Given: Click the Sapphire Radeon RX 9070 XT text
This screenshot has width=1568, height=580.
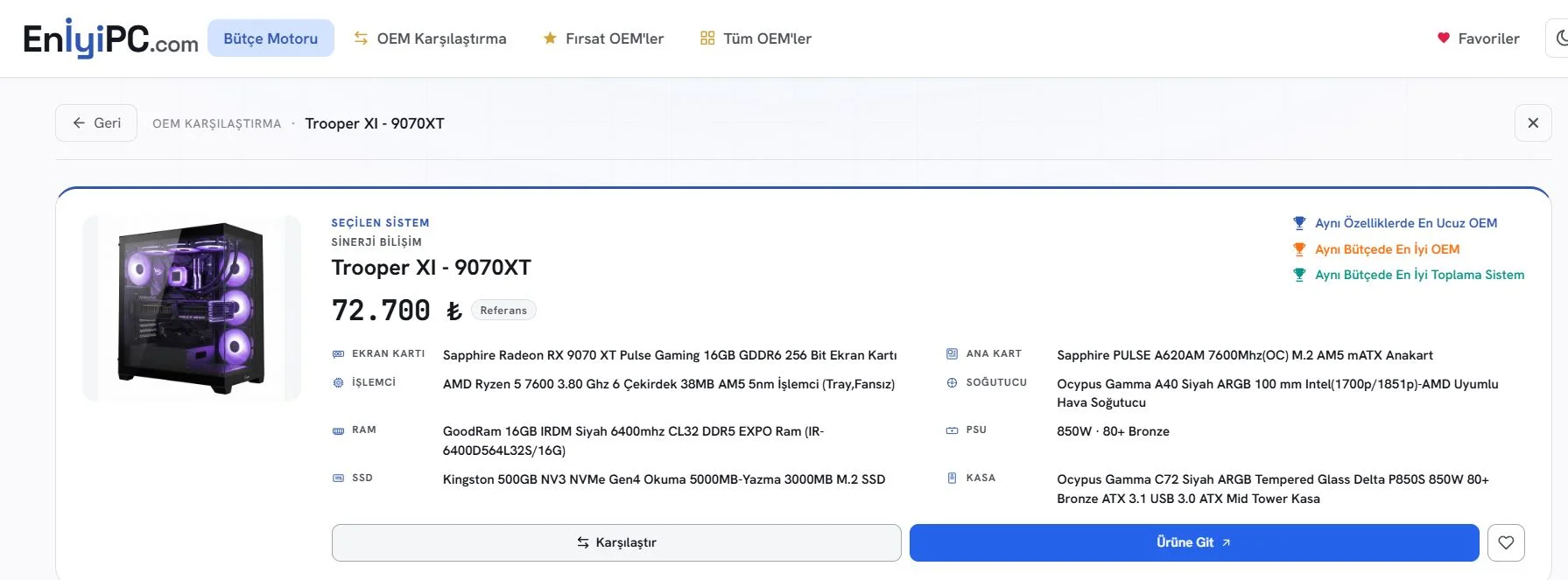Looking at the screenshot, I should click(x=670, y=355).
